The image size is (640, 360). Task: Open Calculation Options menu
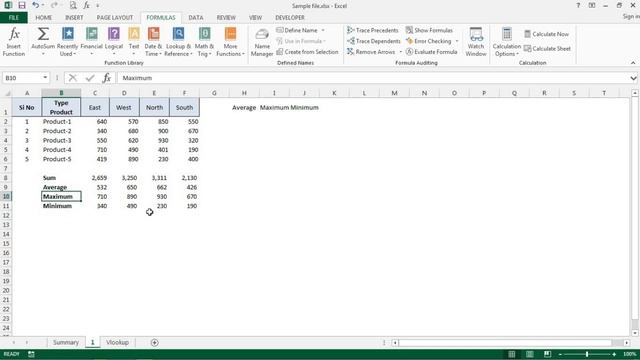[x=507, y=42]
